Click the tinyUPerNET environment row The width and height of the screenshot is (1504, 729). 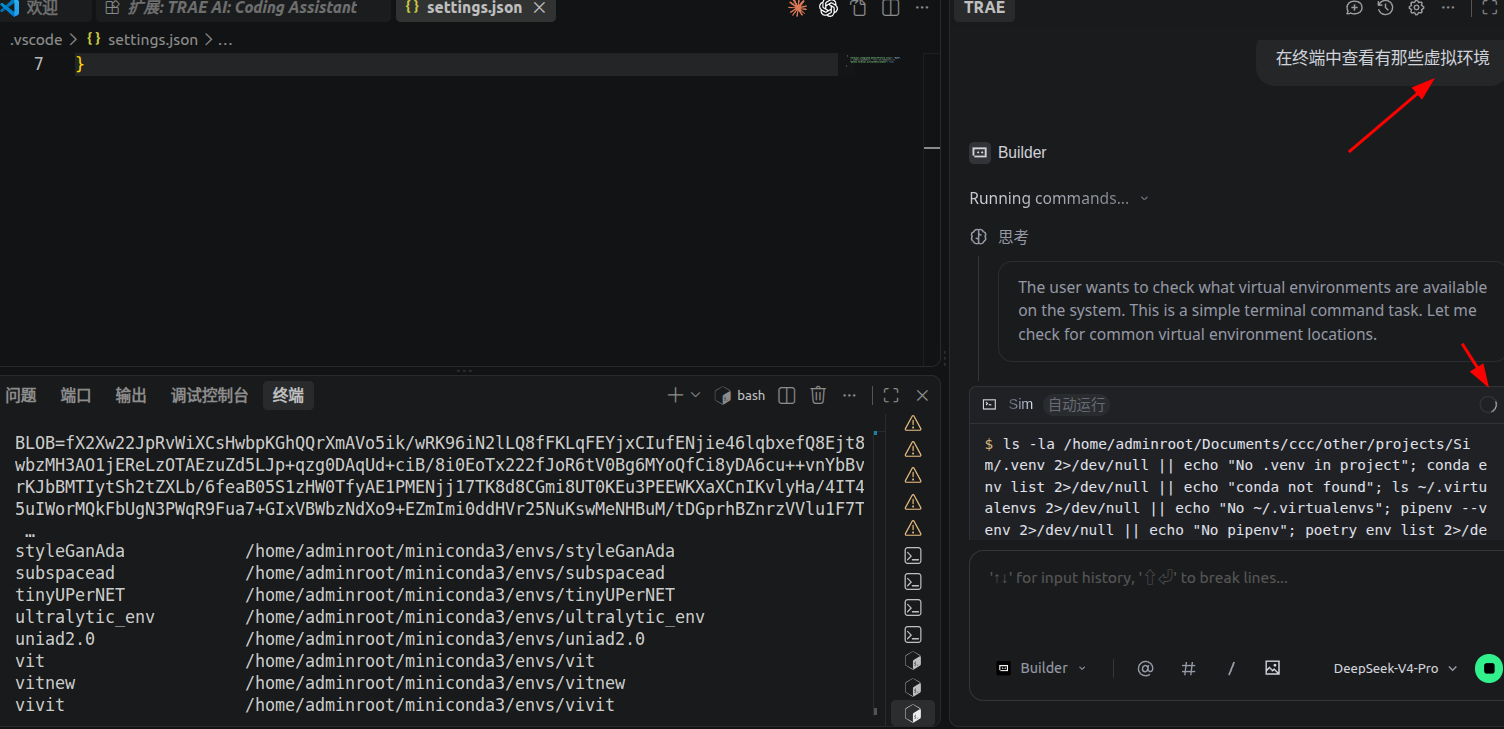[x=345, y=596]
